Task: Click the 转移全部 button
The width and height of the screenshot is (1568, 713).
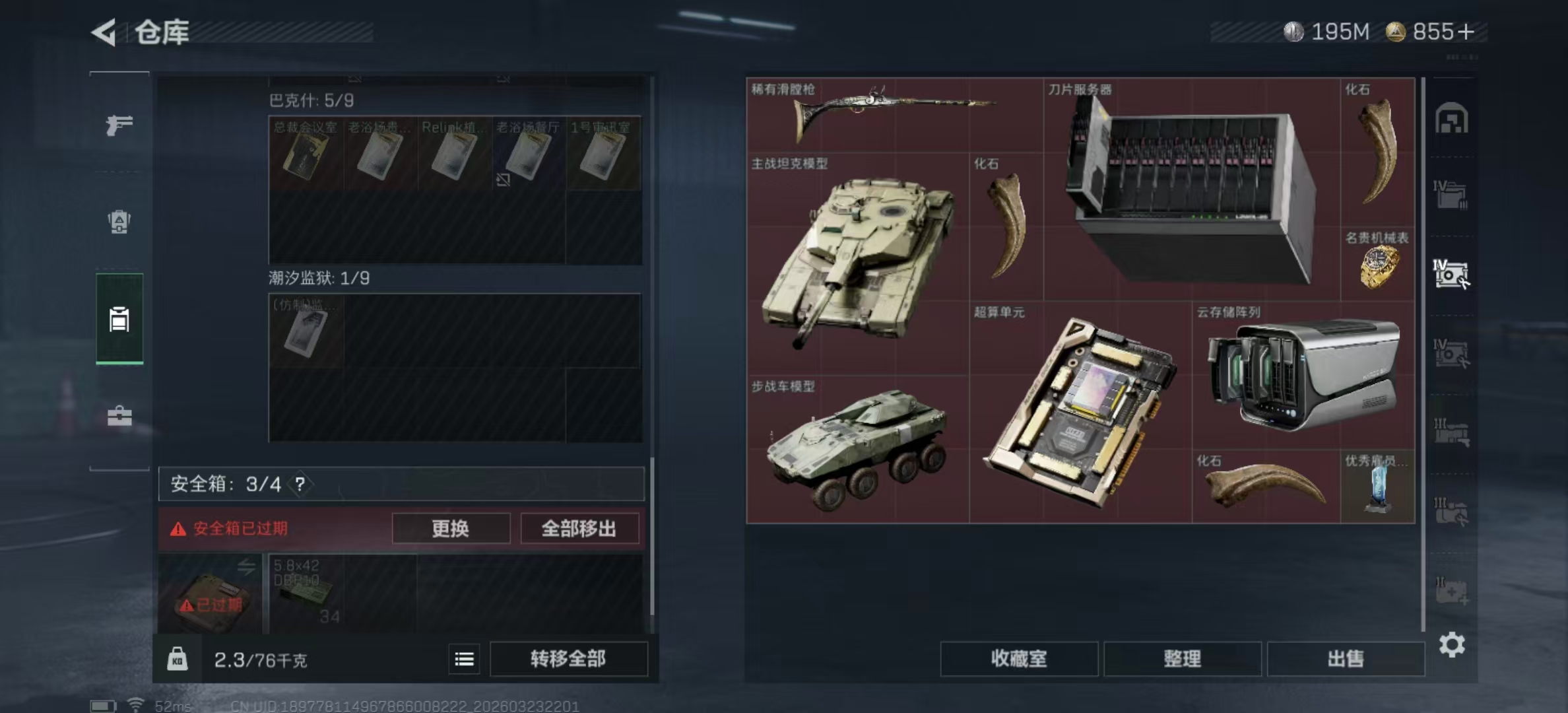Action: 568,659
